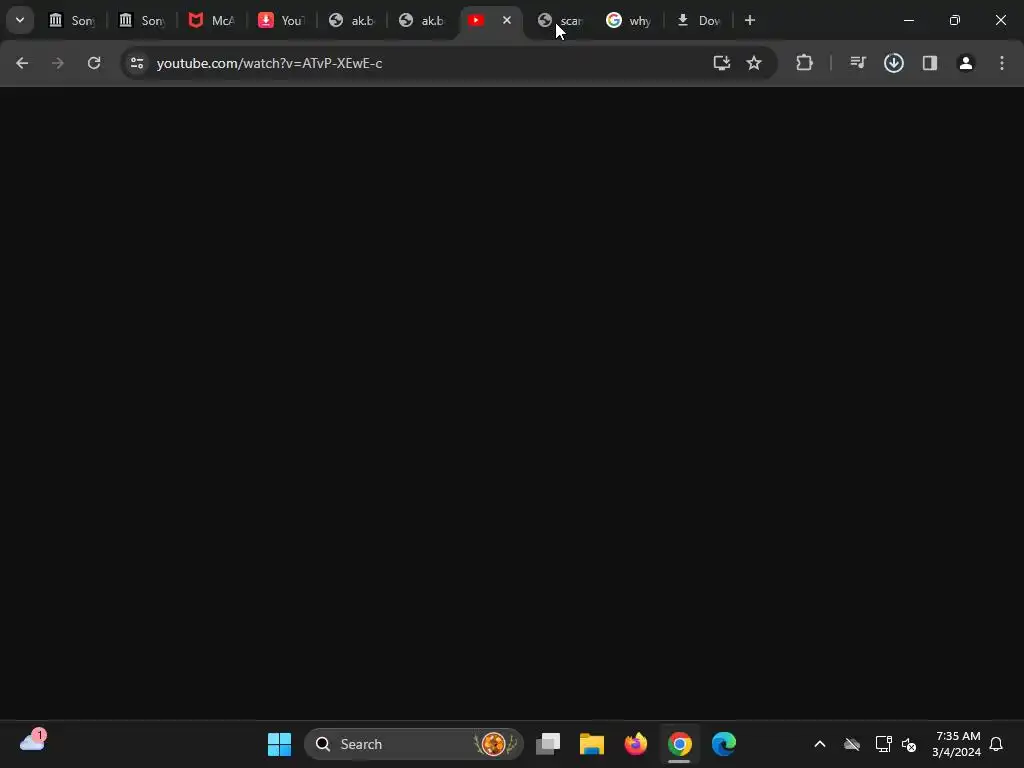Open OneDrive tray icon
1024x768 pixels.
click(x=852, y=744)
